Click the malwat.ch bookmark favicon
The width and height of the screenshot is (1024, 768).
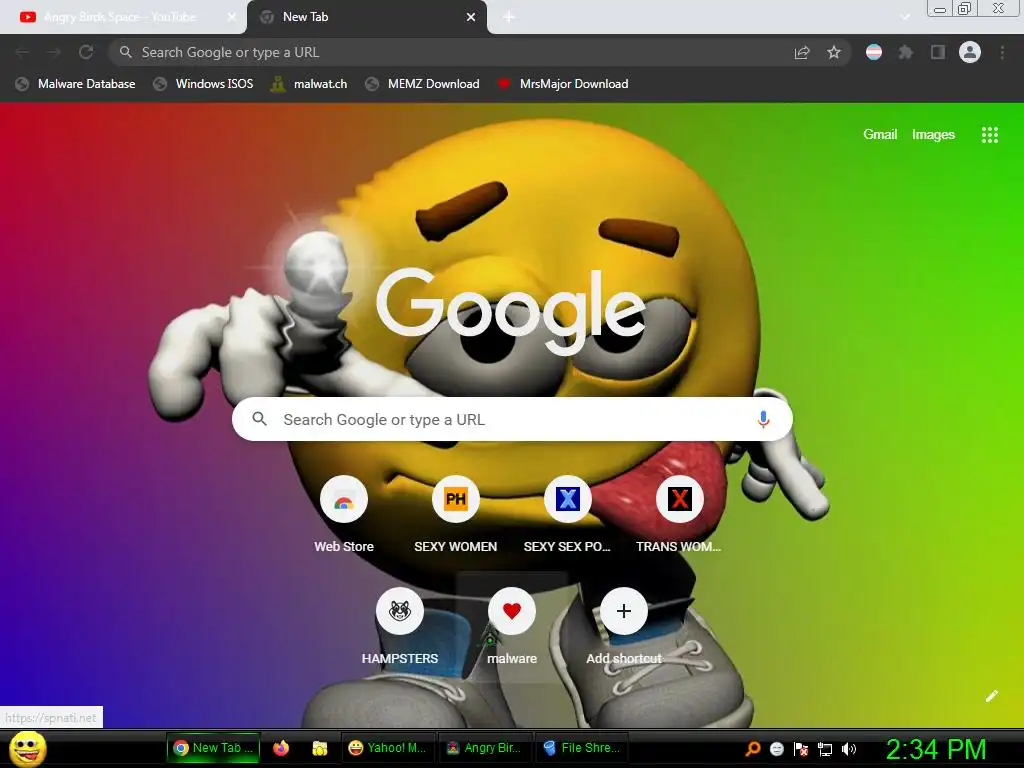[278, 84]
